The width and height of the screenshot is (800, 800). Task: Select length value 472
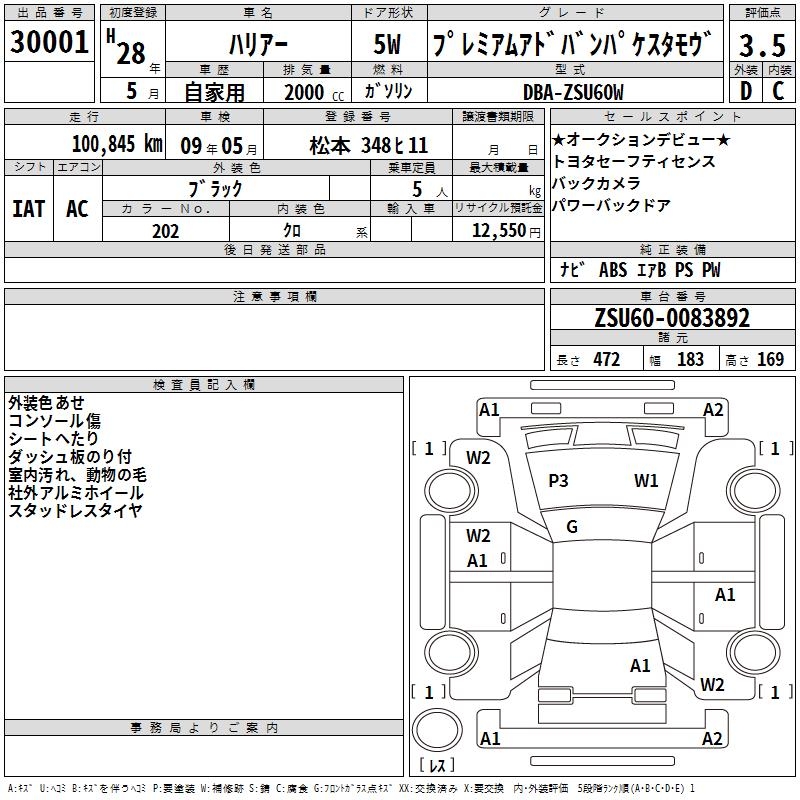click(606, 359)
